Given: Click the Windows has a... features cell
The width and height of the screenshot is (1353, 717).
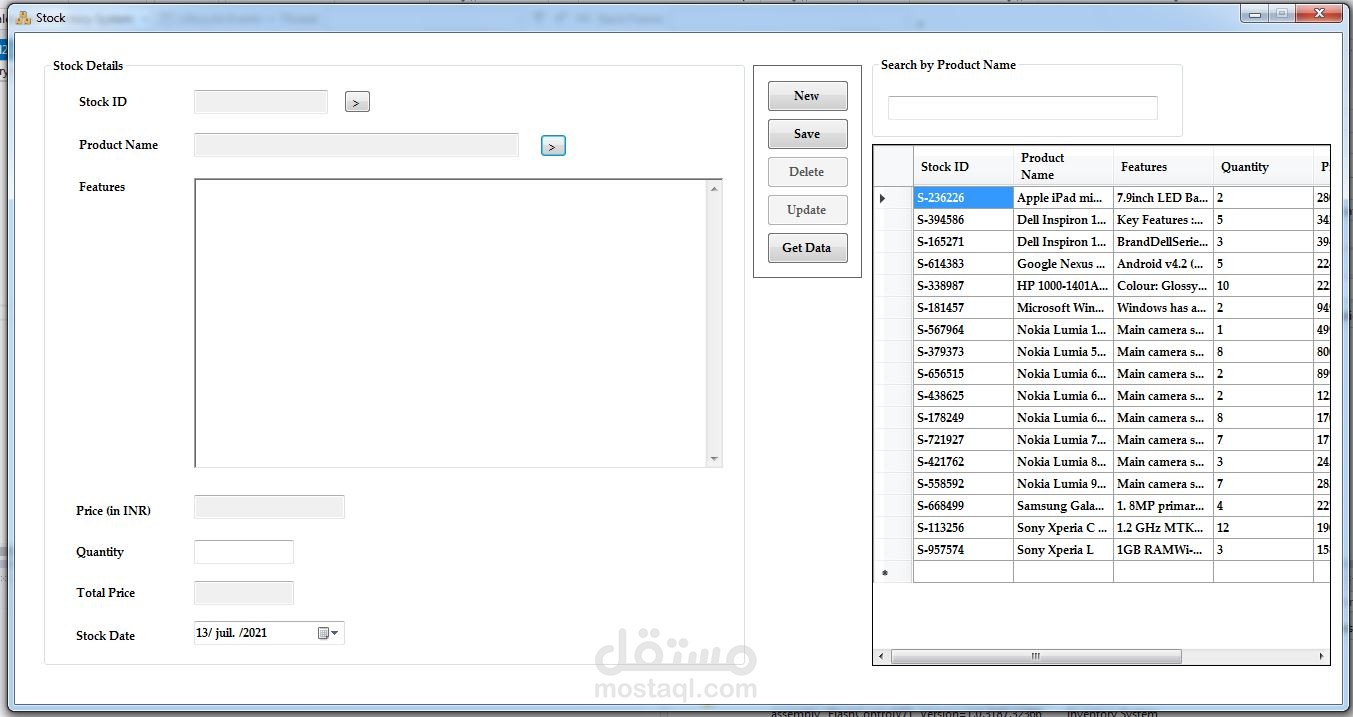Looking at the screenshot, I should tap(1163, 308).
